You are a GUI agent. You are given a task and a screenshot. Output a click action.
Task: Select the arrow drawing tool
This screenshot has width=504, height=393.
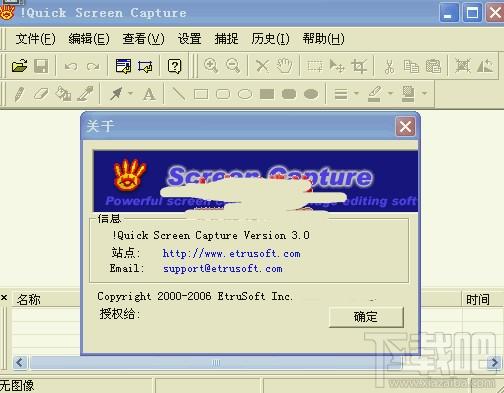[116, 94]
